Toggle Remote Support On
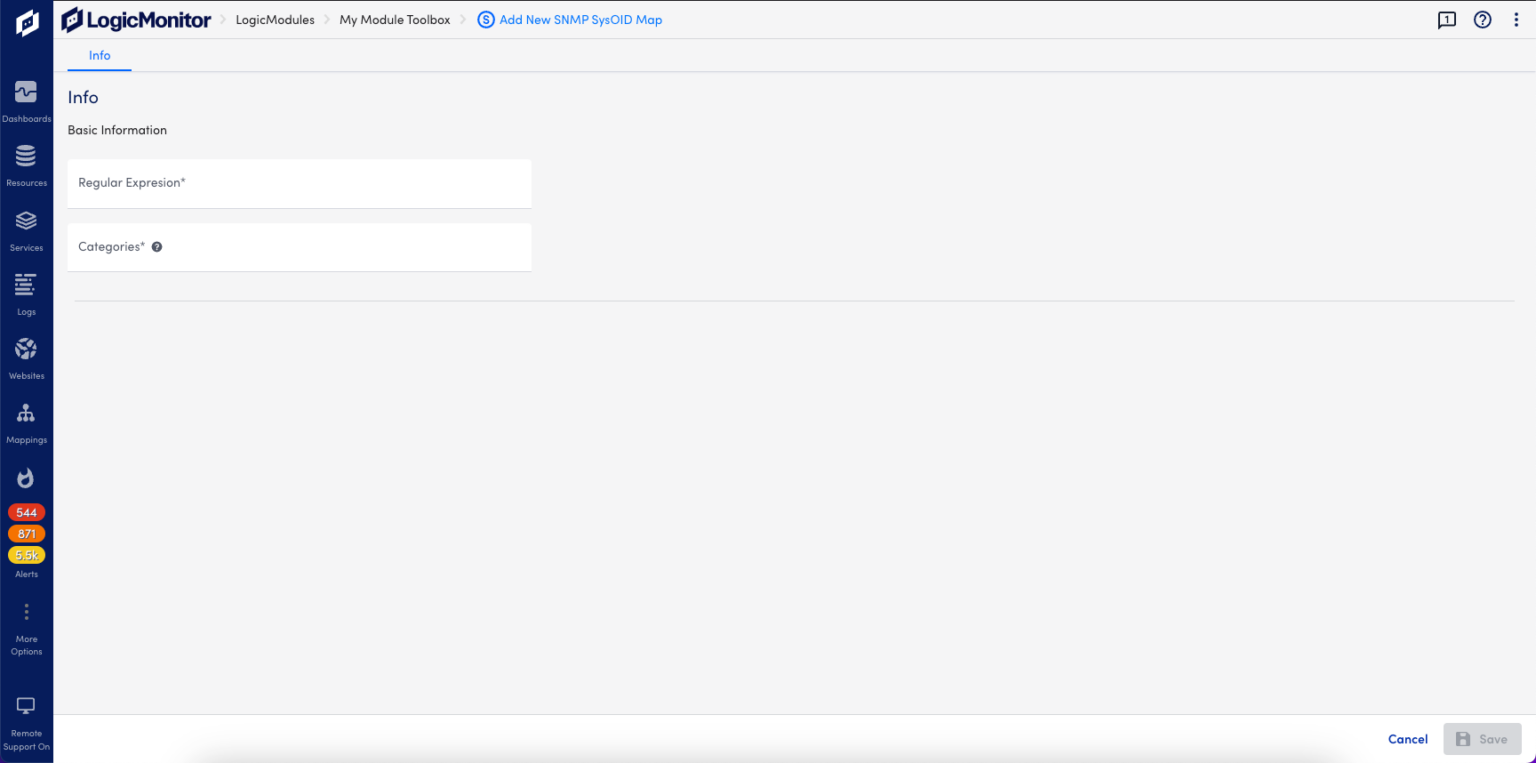Screen dimensions: 1536x763 [26, 707]
